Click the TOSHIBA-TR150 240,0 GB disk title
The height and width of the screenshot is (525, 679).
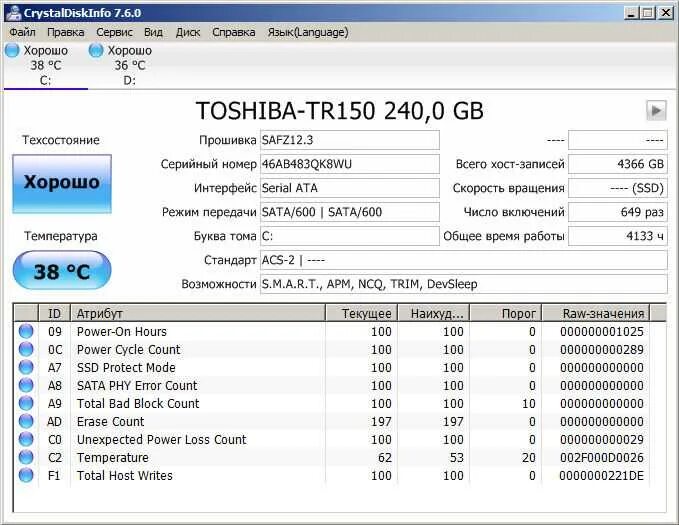pyautogui.click(x=340, y=111)
